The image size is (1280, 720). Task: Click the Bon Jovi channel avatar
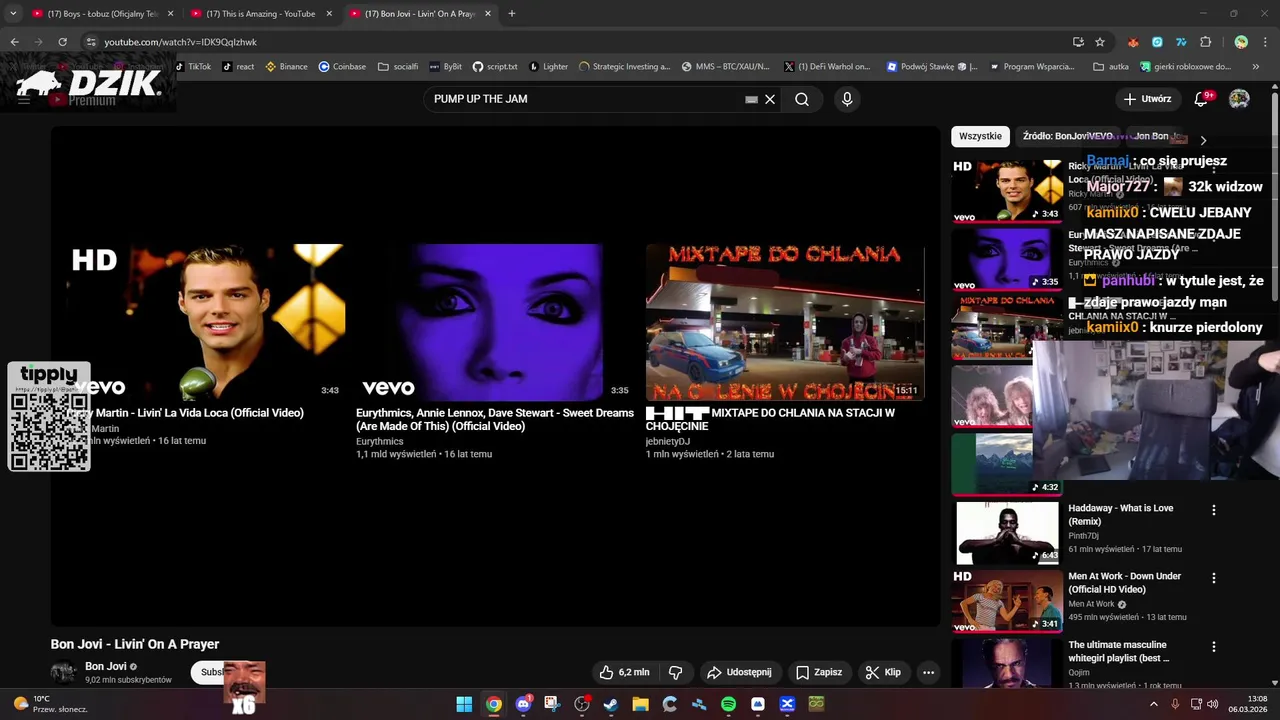(63, 672)
